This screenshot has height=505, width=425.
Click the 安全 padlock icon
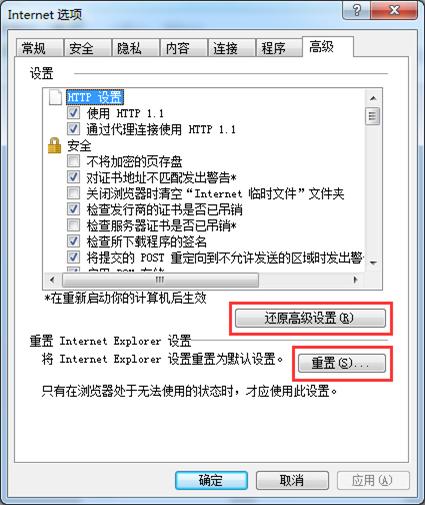[x=54, y=146]
